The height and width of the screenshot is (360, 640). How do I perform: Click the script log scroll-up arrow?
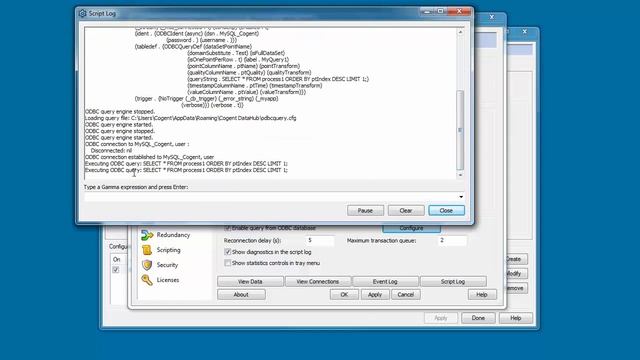[x=460, y=32]
